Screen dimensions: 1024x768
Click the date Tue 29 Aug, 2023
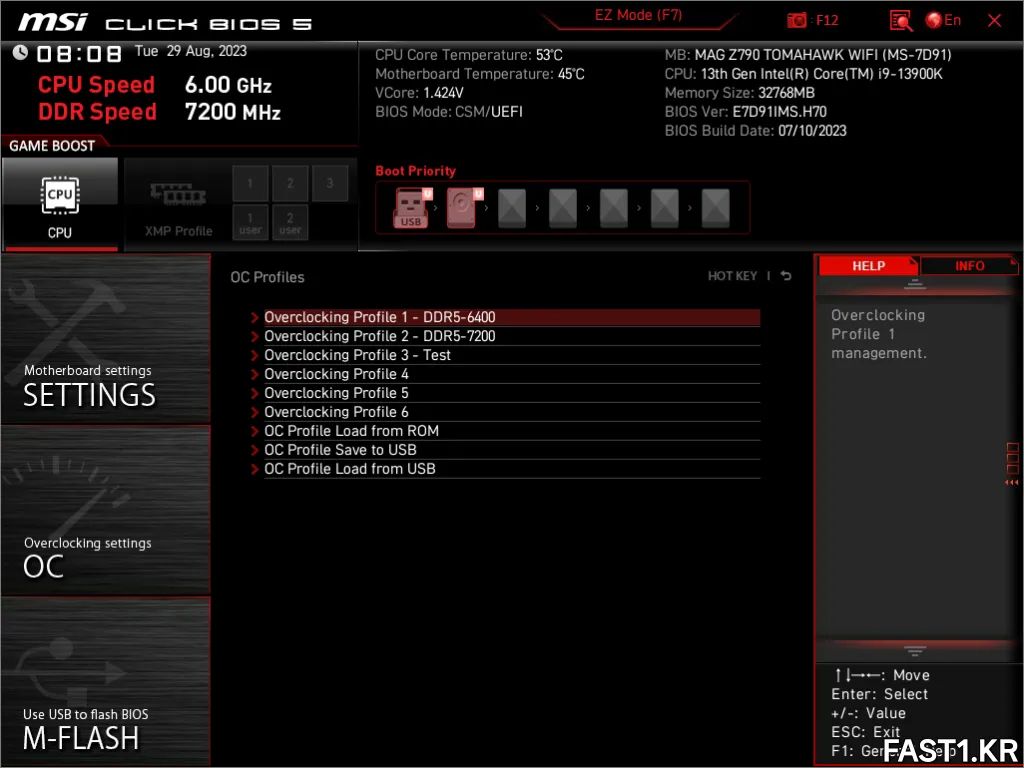click(191, 51)
